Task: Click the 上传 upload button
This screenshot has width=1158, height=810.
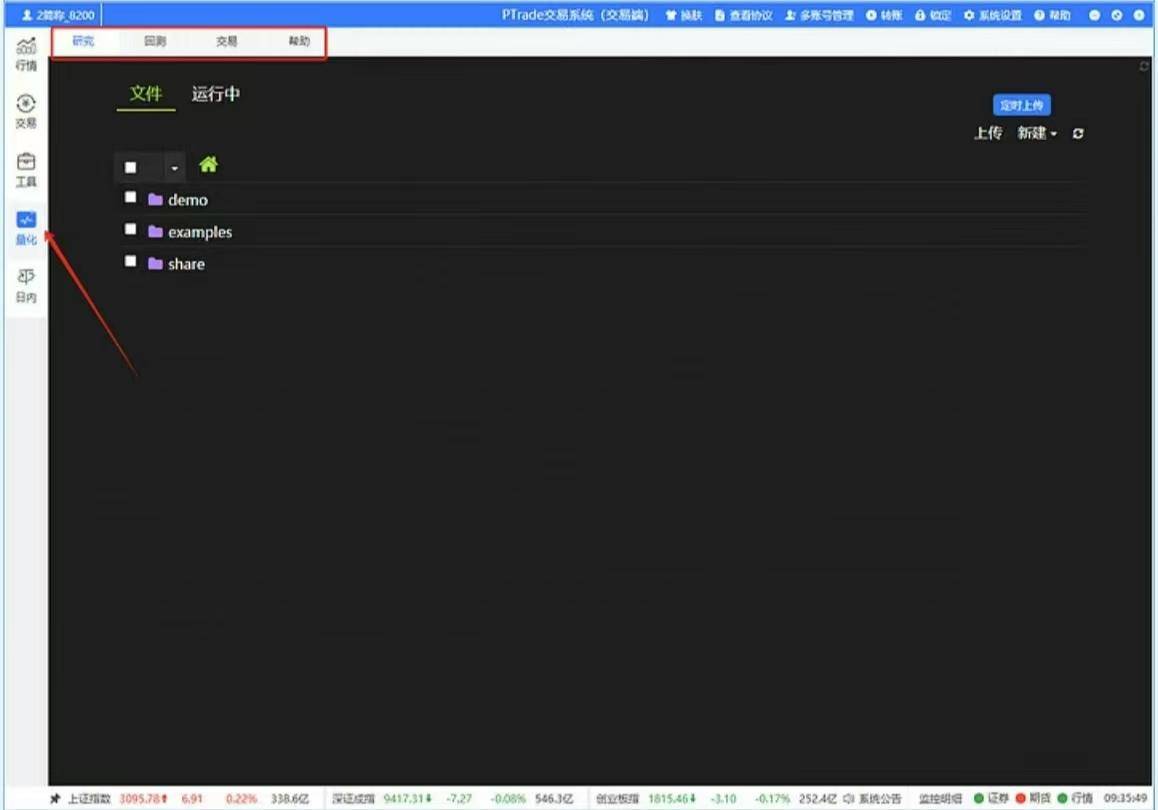Action: tap(988, 134)
